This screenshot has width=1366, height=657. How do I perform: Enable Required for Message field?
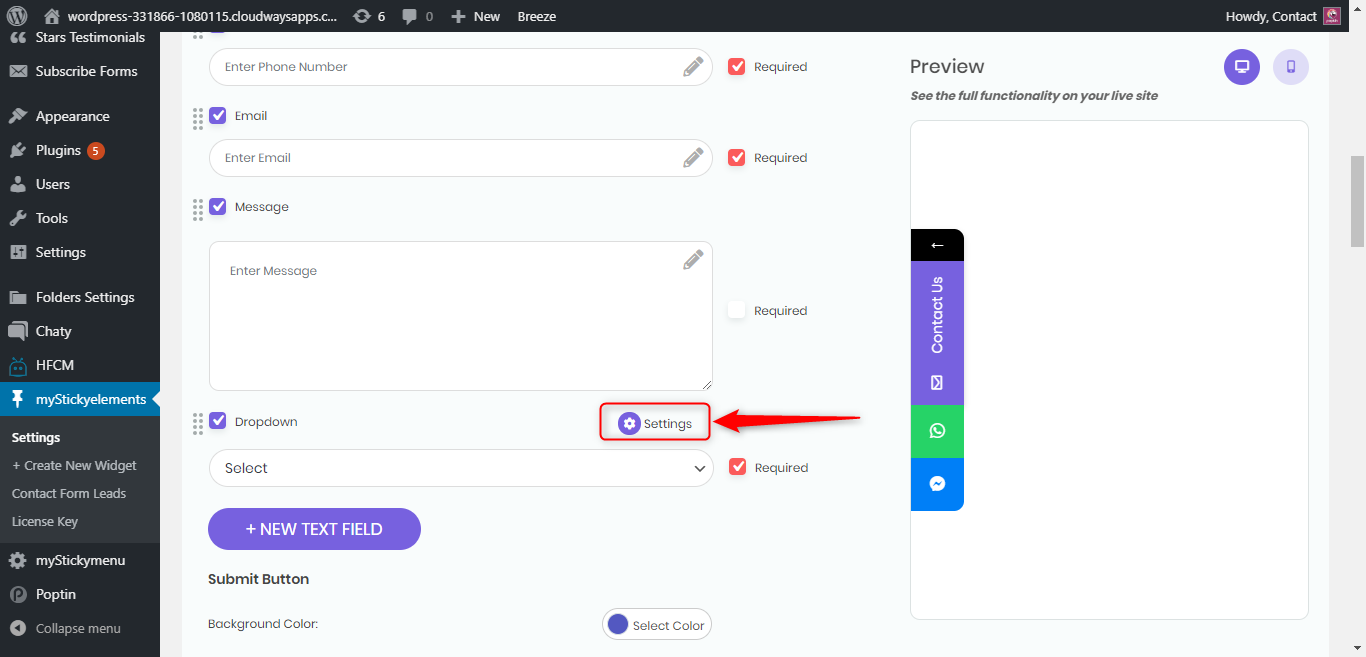point(737,310)
